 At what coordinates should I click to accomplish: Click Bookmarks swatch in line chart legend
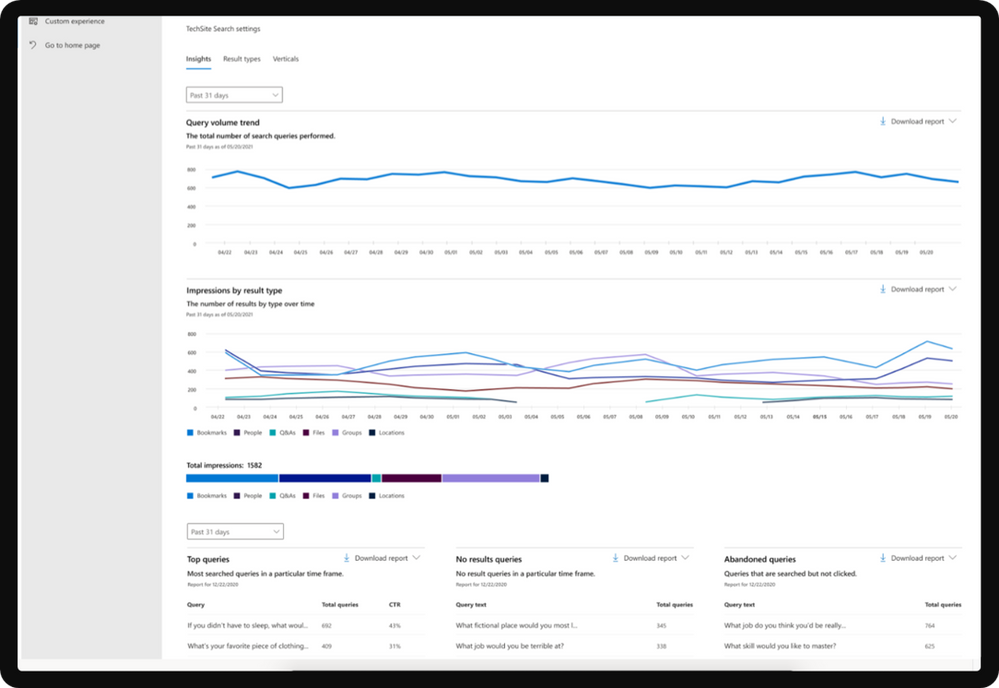[190, 433]
